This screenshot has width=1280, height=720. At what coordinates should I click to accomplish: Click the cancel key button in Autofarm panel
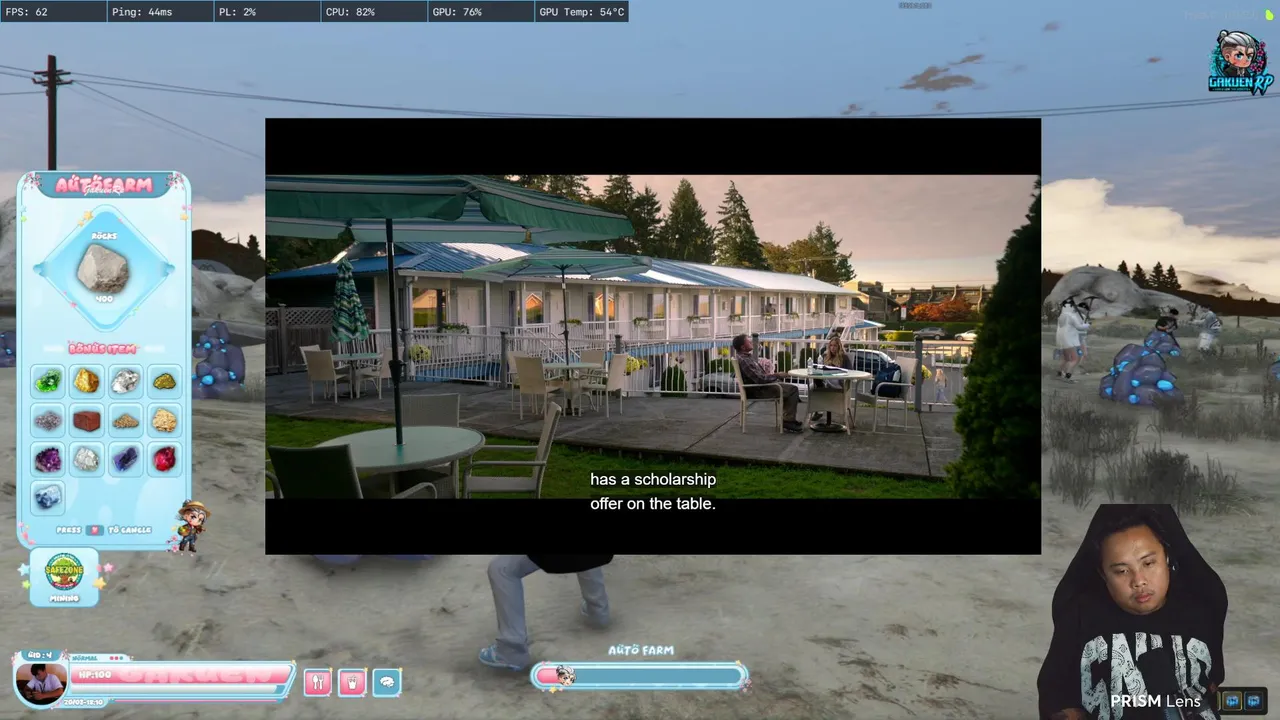[95, 530]
